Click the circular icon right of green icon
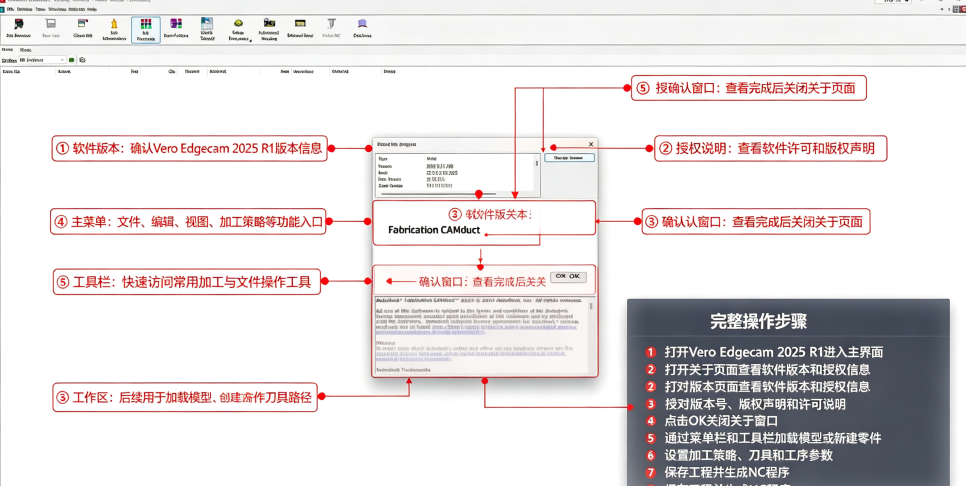Image resolution: width=966 pixels, height=486 pixels. tap(83, 60)
